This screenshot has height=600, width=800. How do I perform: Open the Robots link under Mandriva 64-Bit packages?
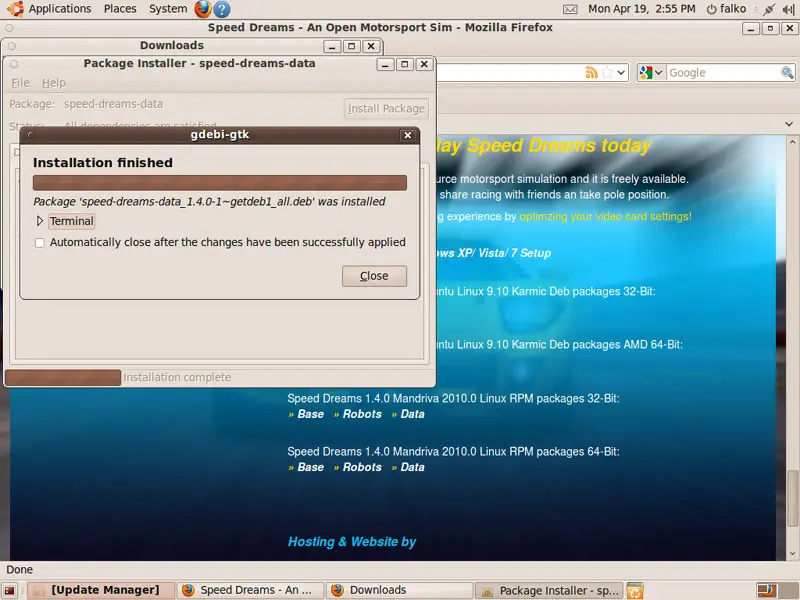click(362, 467)
